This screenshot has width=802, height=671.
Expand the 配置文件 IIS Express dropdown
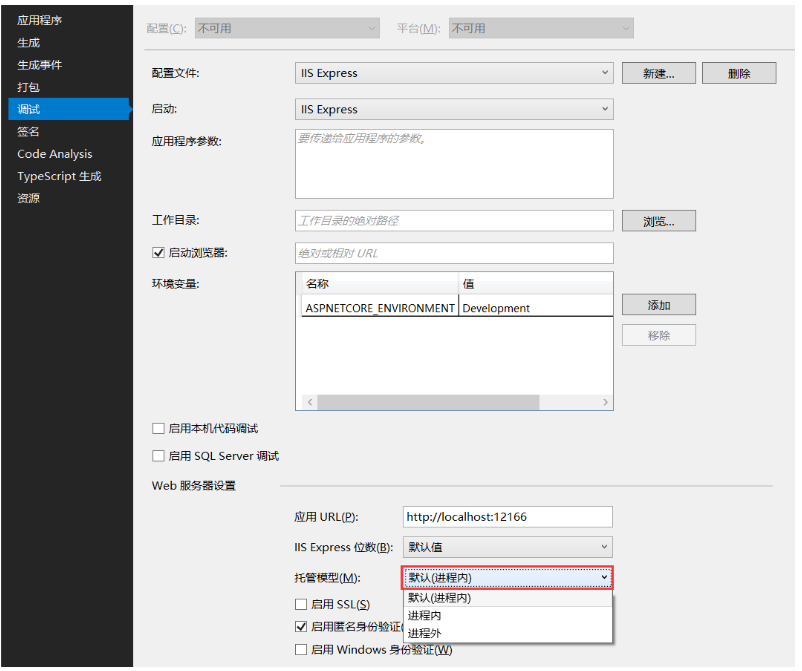(454, 73)
